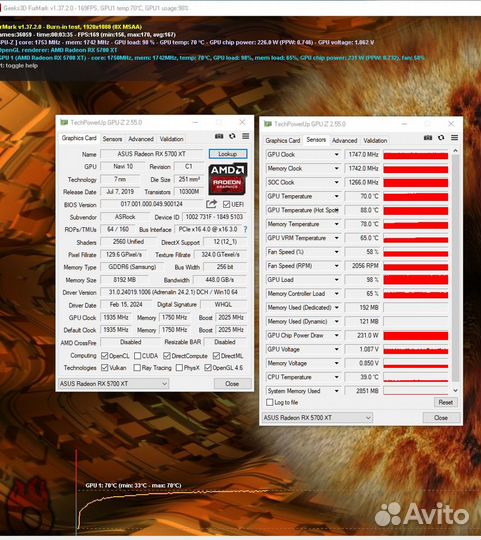
Task: Click the scroll down arrow in the Sensors list
Action: click(456, 390)
